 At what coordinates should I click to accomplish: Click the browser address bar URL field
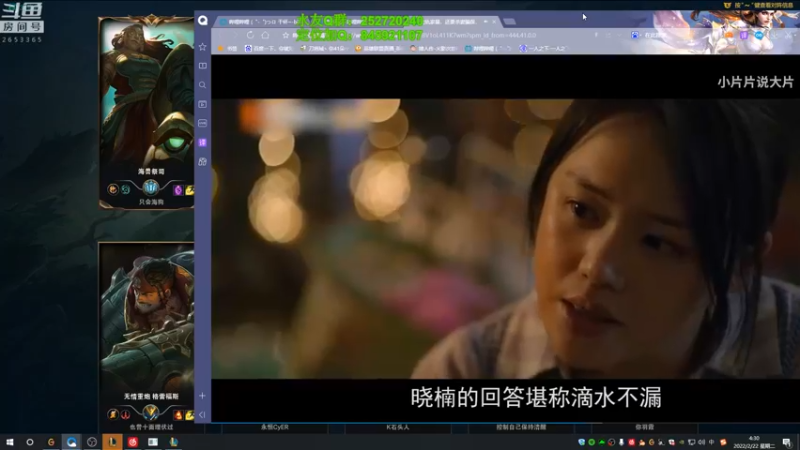(439, 35)
